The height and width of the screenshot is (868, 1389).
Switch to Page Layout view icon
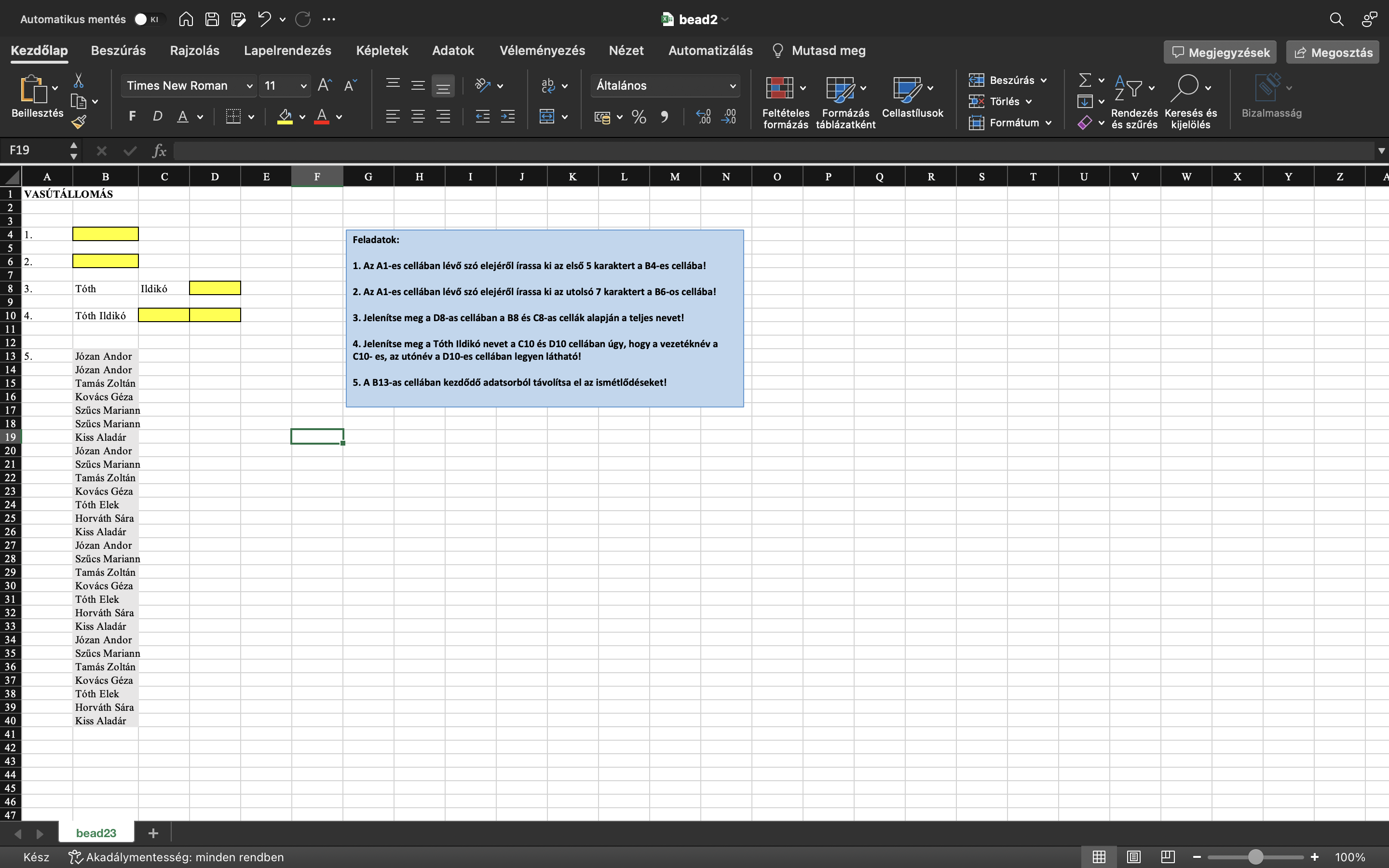tap(1133, 857)
